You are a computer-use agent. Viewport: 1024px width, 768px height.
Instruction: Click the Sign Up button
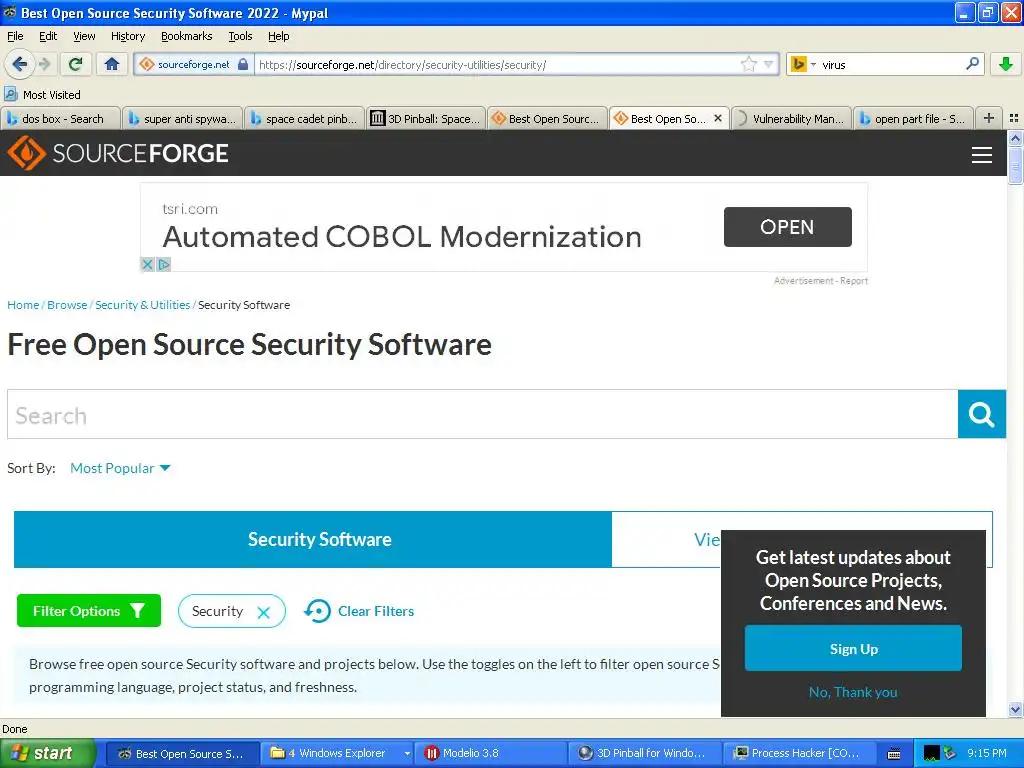[853, 648]
